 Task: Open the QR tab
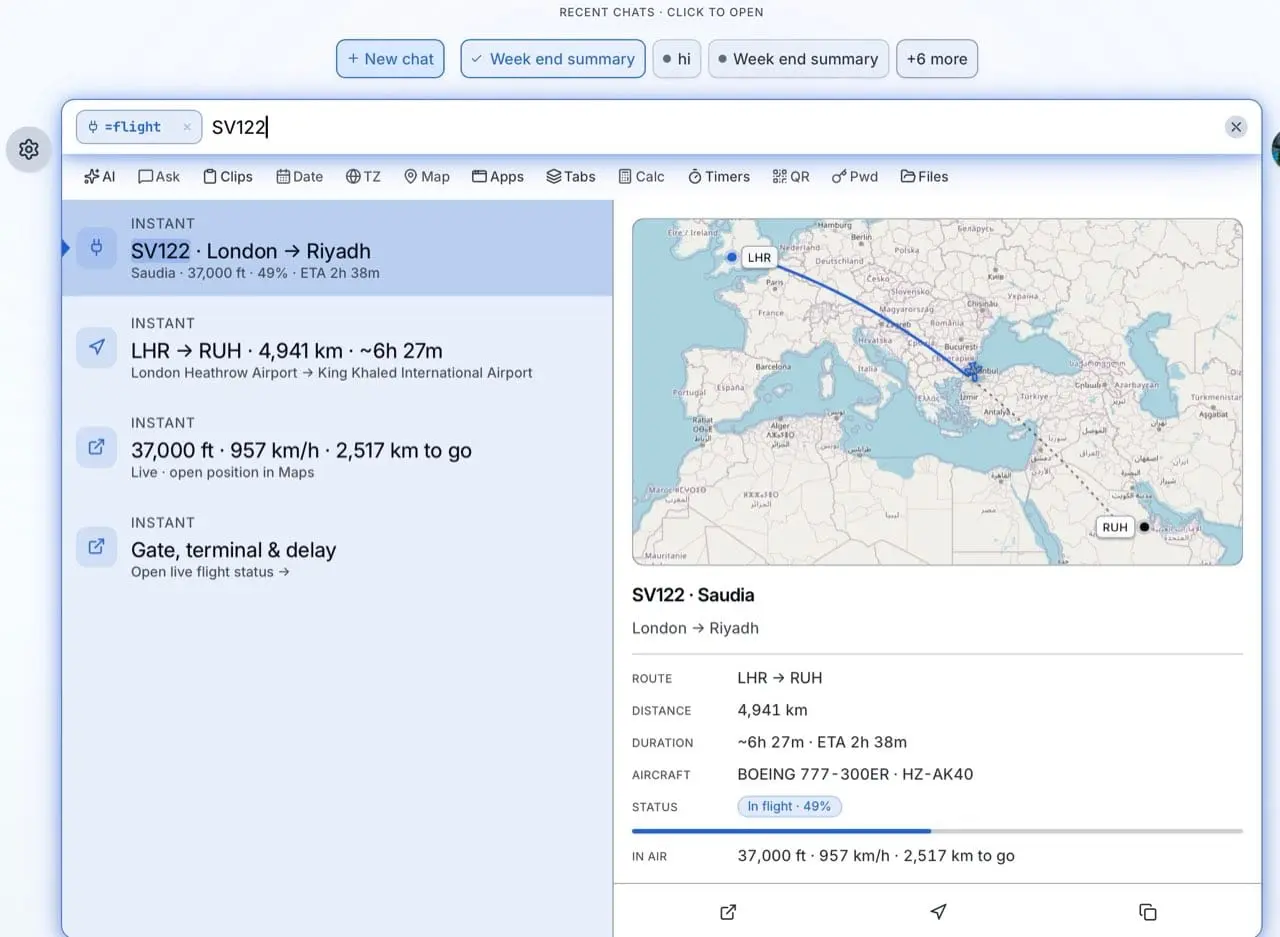point(791,176)
